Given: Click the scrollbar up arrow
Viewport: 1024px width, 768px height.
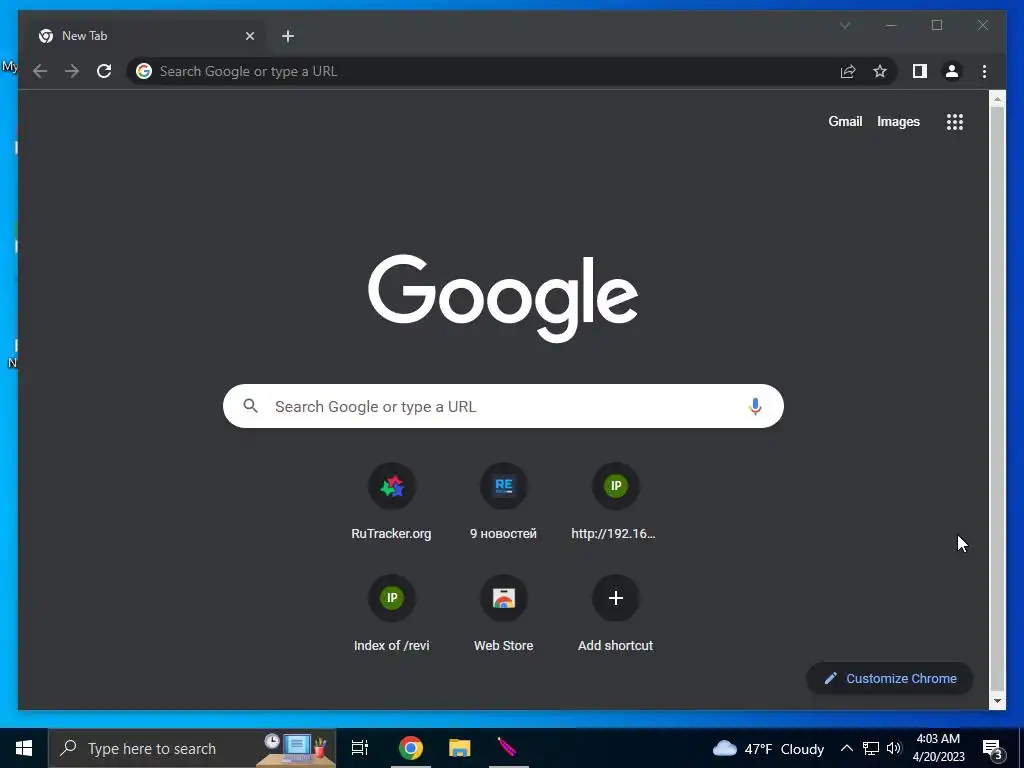Looking at the screenshot, I should (x=997, y=99).
